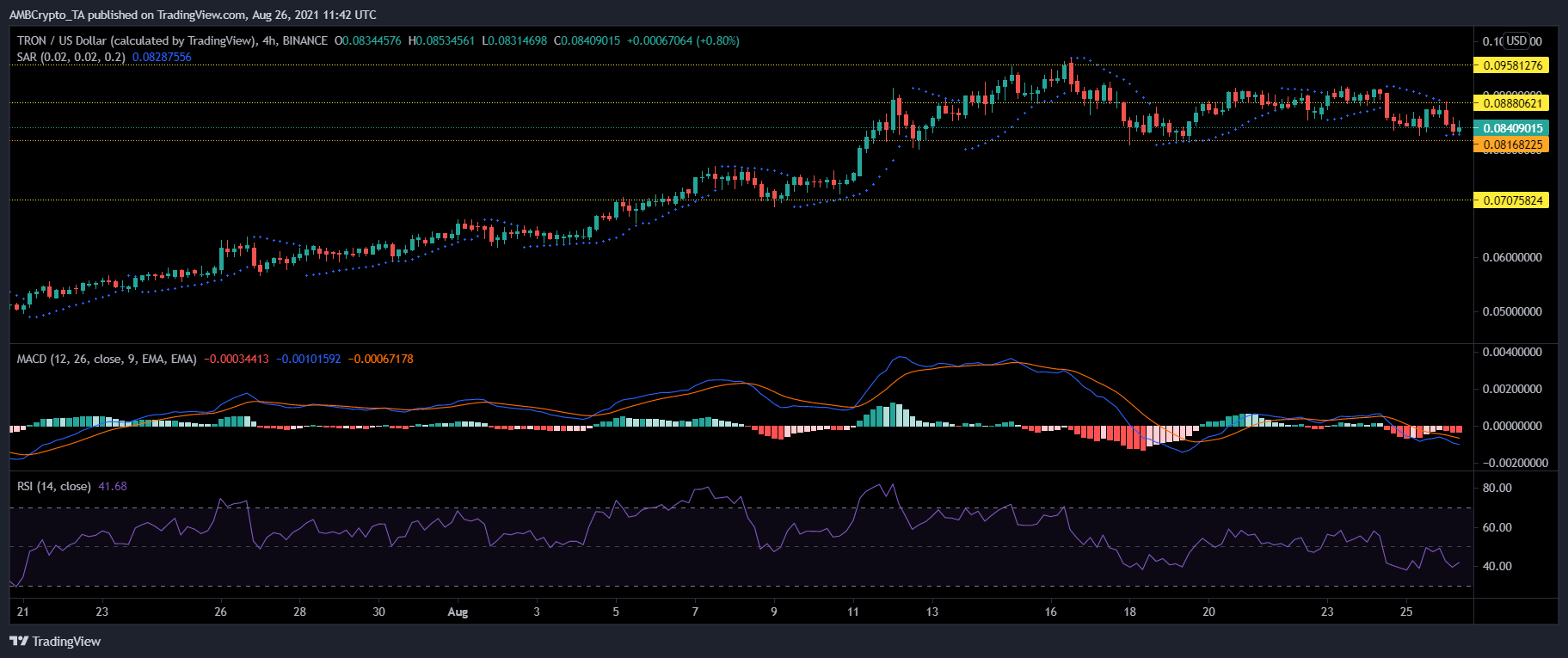Click the 0.06000000 price axis tick

click(1512, 257)
